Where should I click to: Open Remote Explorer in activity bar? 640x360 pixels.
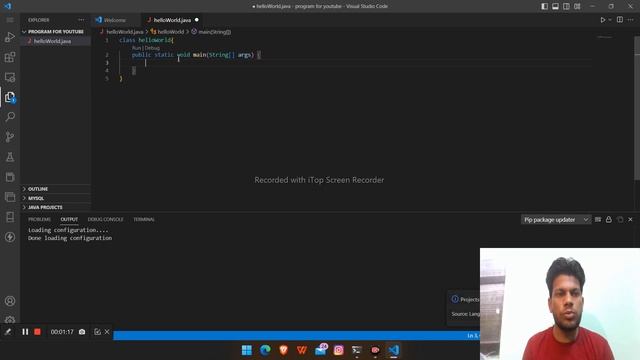coord(10,77)
